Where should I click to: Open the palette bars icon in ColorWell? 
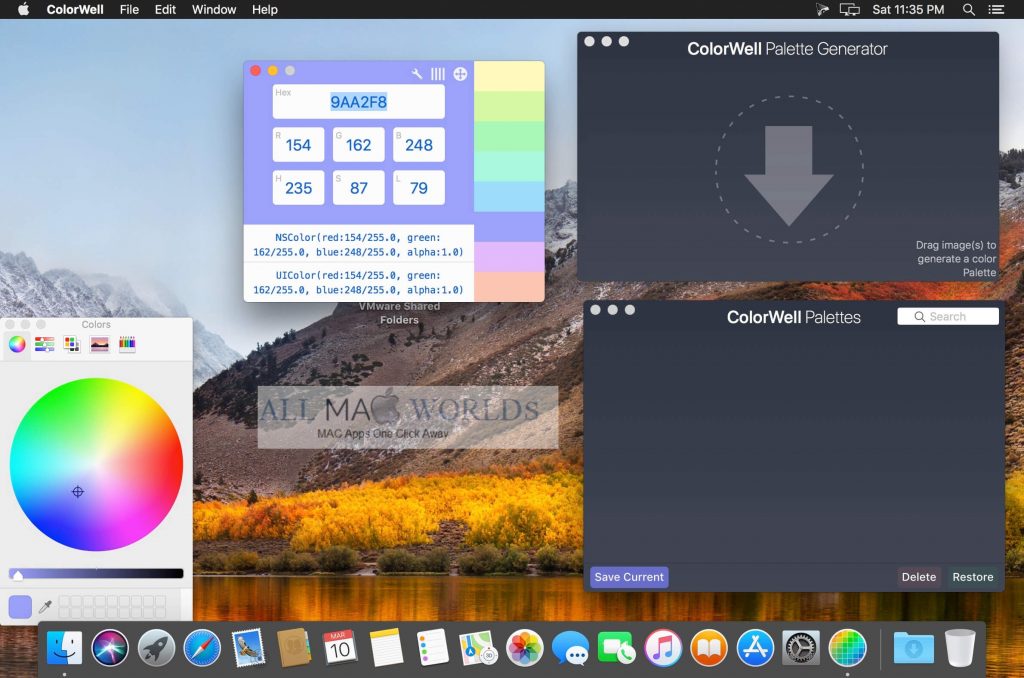(438, 74)
